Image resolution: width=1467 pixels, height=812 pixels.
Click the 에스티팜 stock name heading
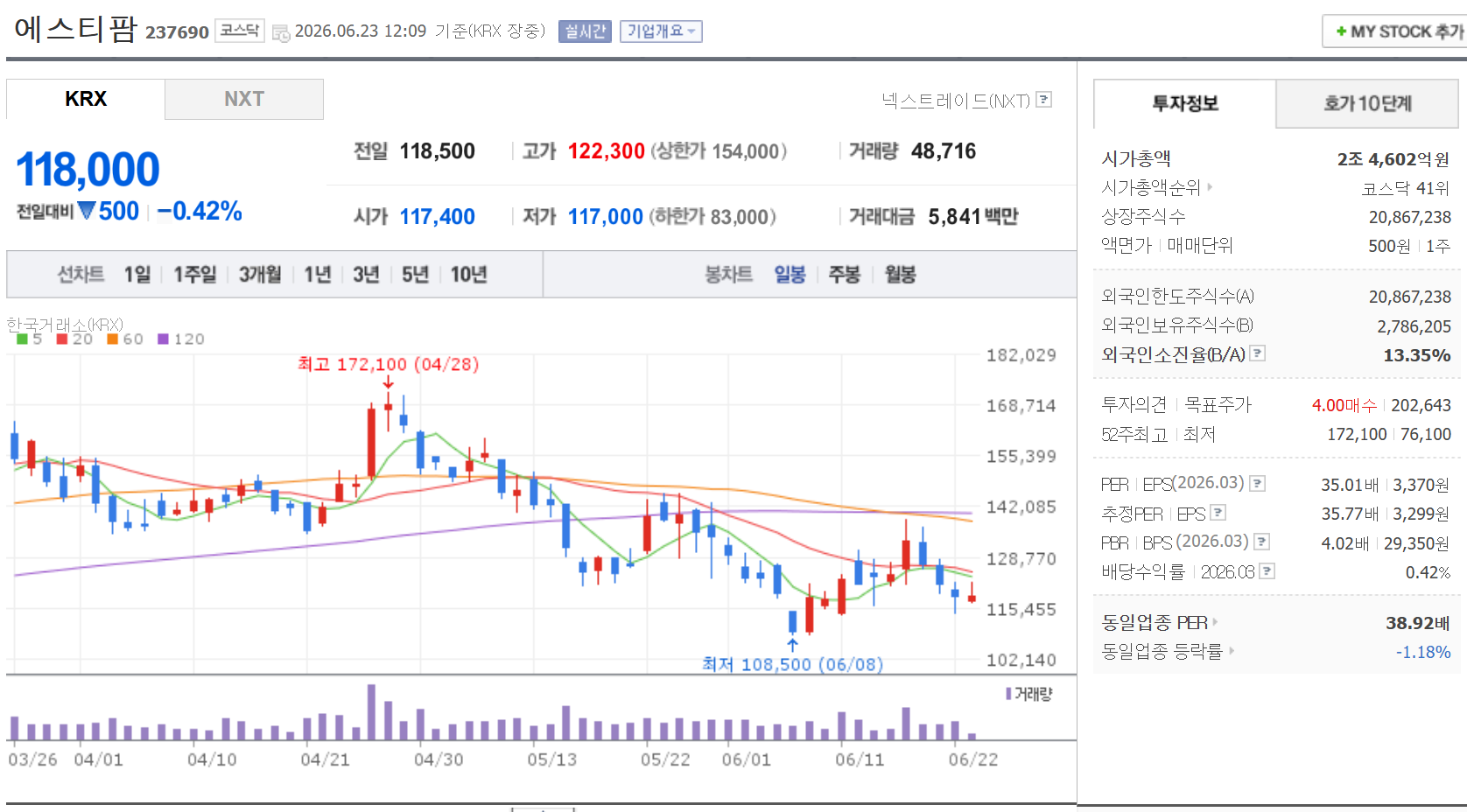coord(75,29)
